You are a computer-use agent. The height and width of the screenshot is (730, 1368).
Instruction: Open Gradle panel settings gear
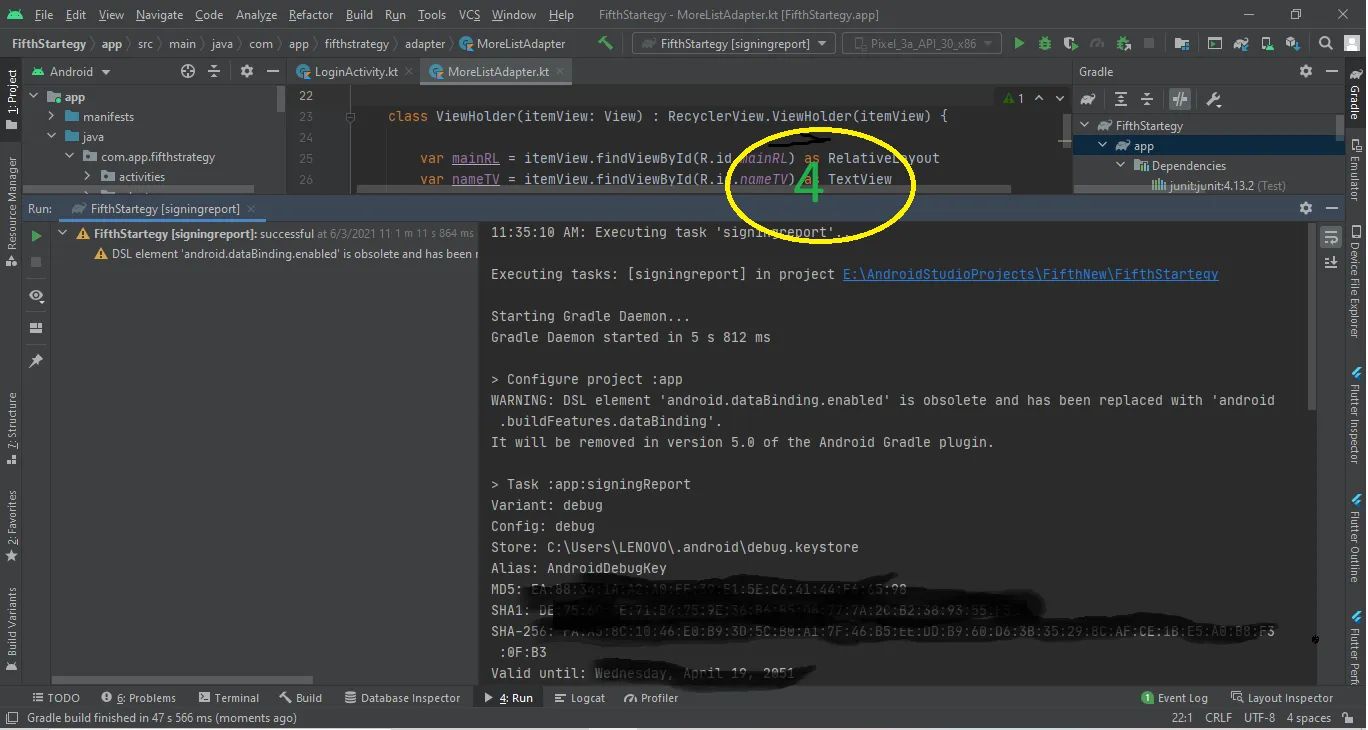[1306, 71]
